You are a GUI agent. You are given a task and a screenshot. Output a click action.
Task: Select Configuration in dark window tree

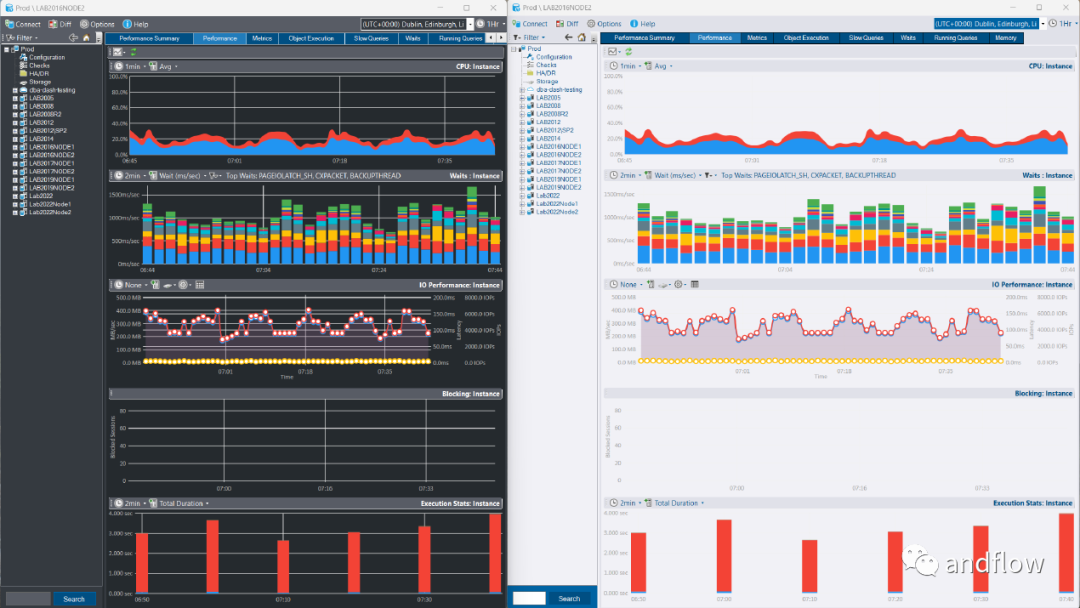click(x=47, y=57)
